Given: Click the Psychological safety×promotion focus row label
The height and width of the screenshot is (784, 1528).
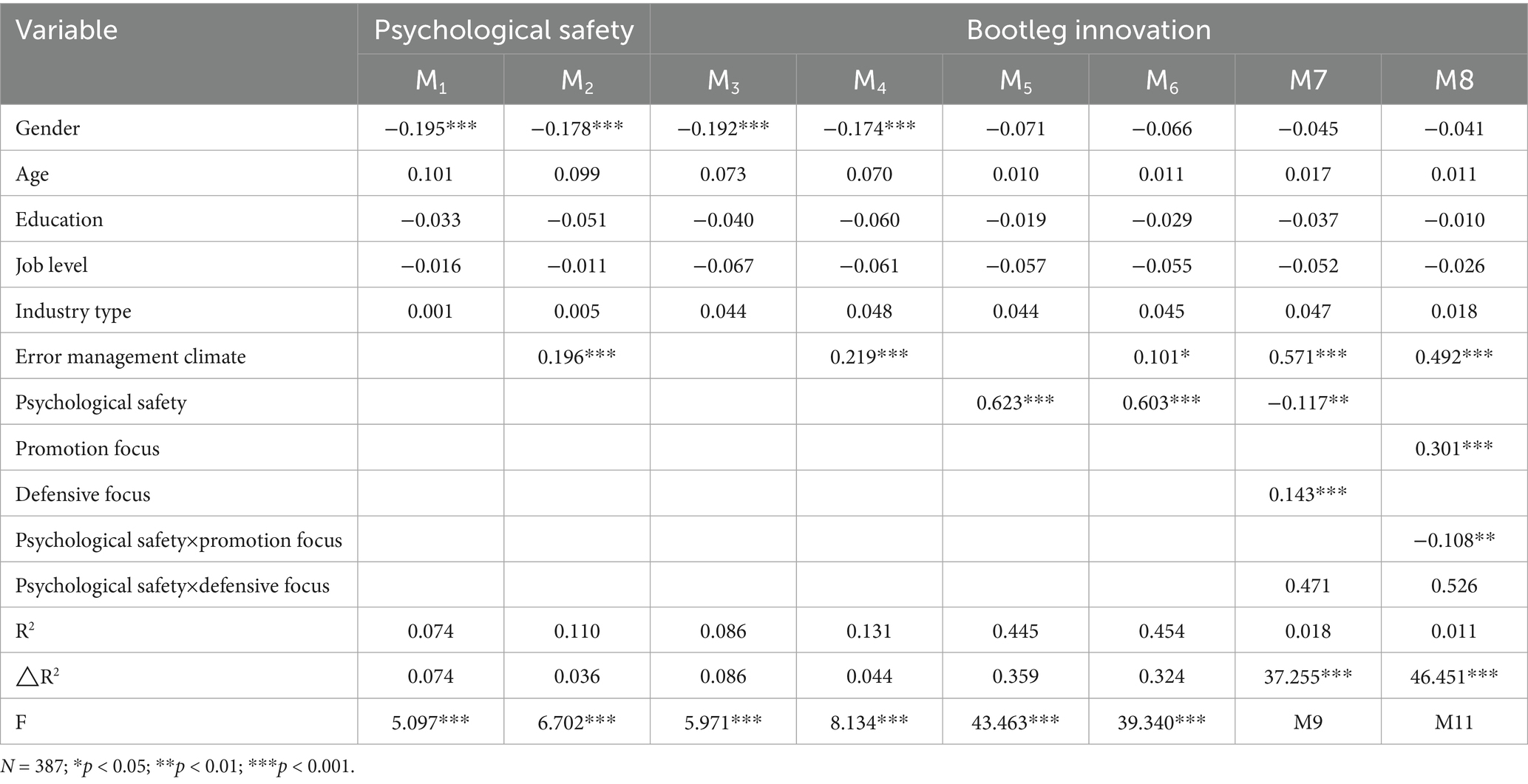Looking at the screenshot, I should coord(178,540).
